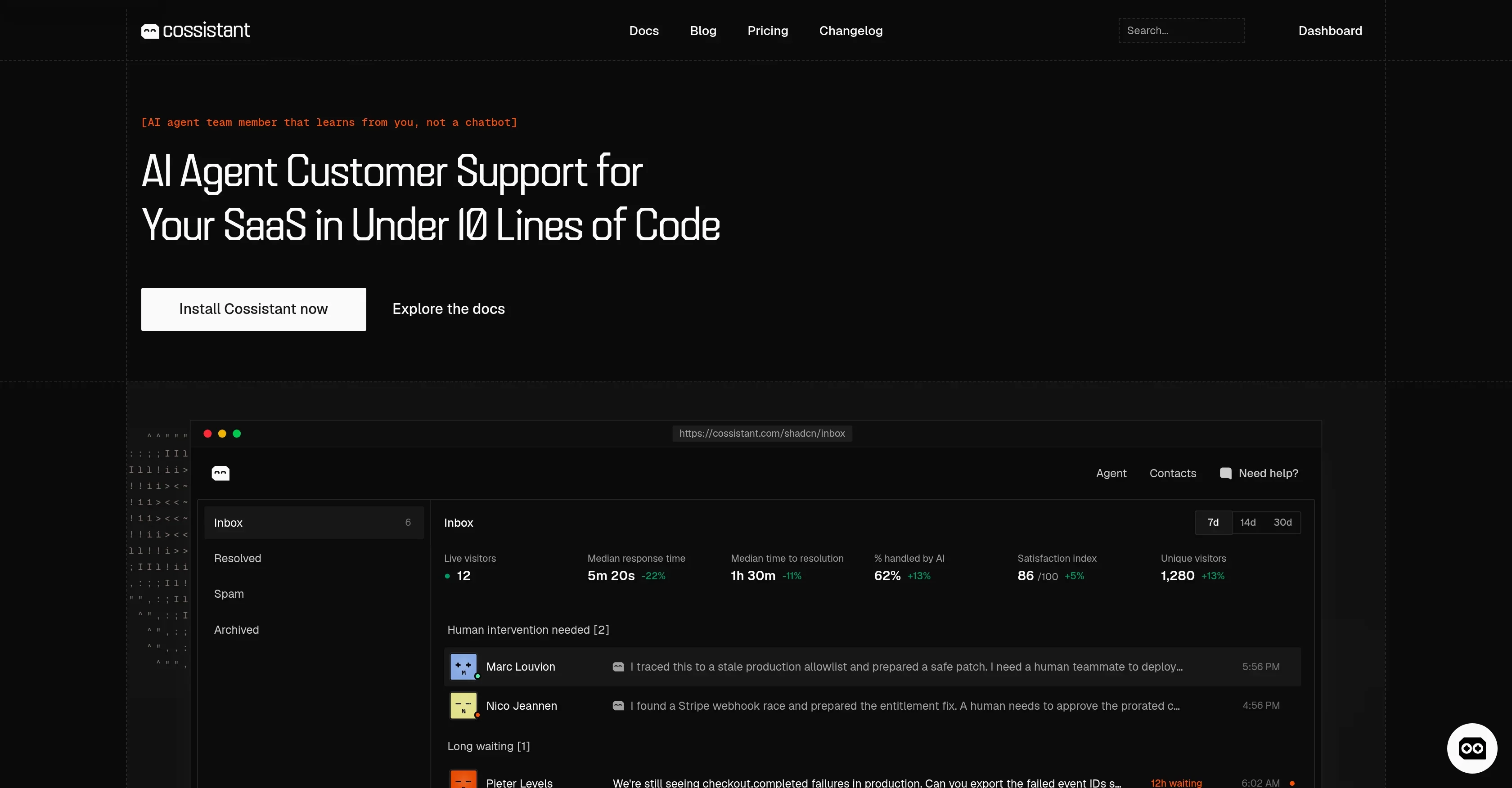Click the dashboard mockup logo icon
The image size is (1512, 788).
(x=220, y=473)
